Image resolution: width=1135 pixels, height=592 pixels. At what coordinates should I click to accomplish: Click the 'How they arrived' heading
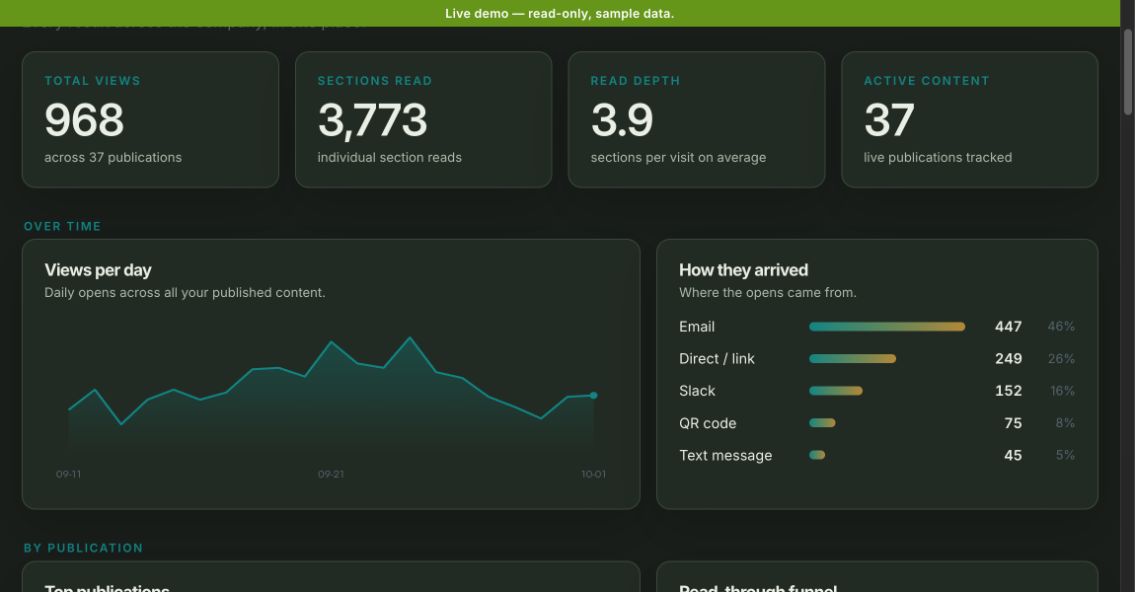click(x=743, y=270)
